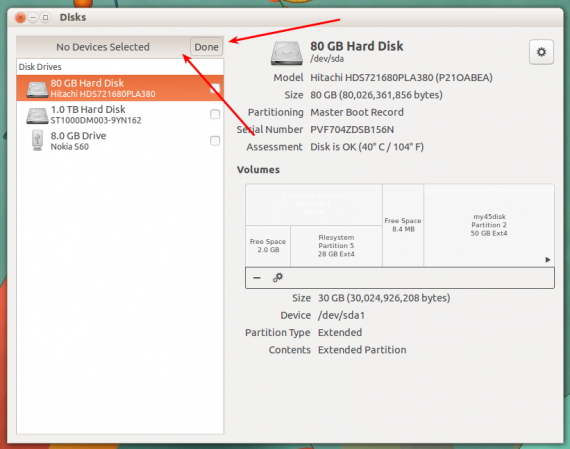The width and height of the screenshot is (570, 449).
Task: Select the 8.0 GB Drive Nokia S60 entry
Action: tap(120, 141)
